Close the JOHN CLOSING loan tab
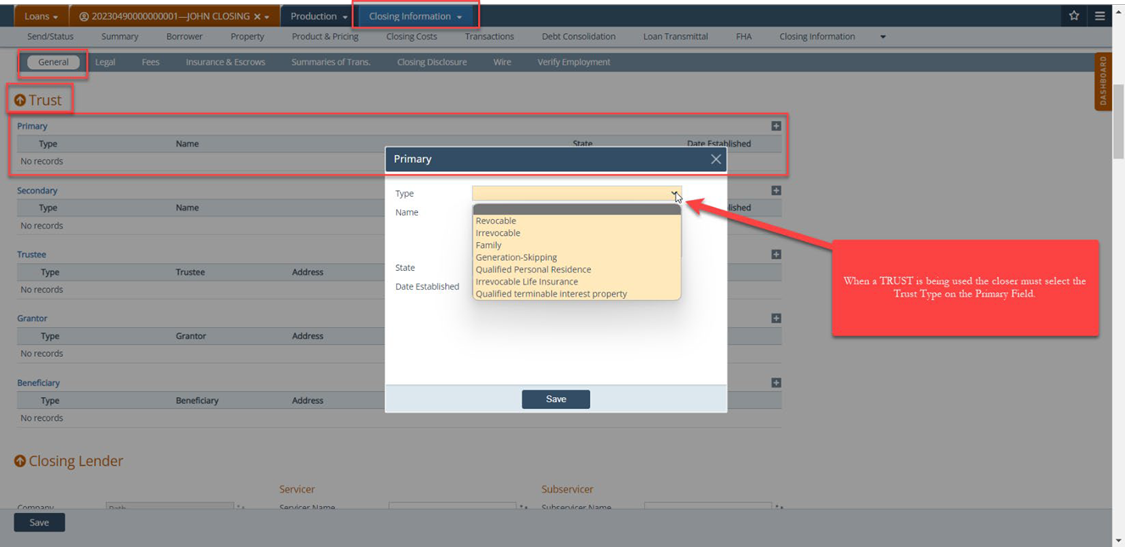 (257, 17)
